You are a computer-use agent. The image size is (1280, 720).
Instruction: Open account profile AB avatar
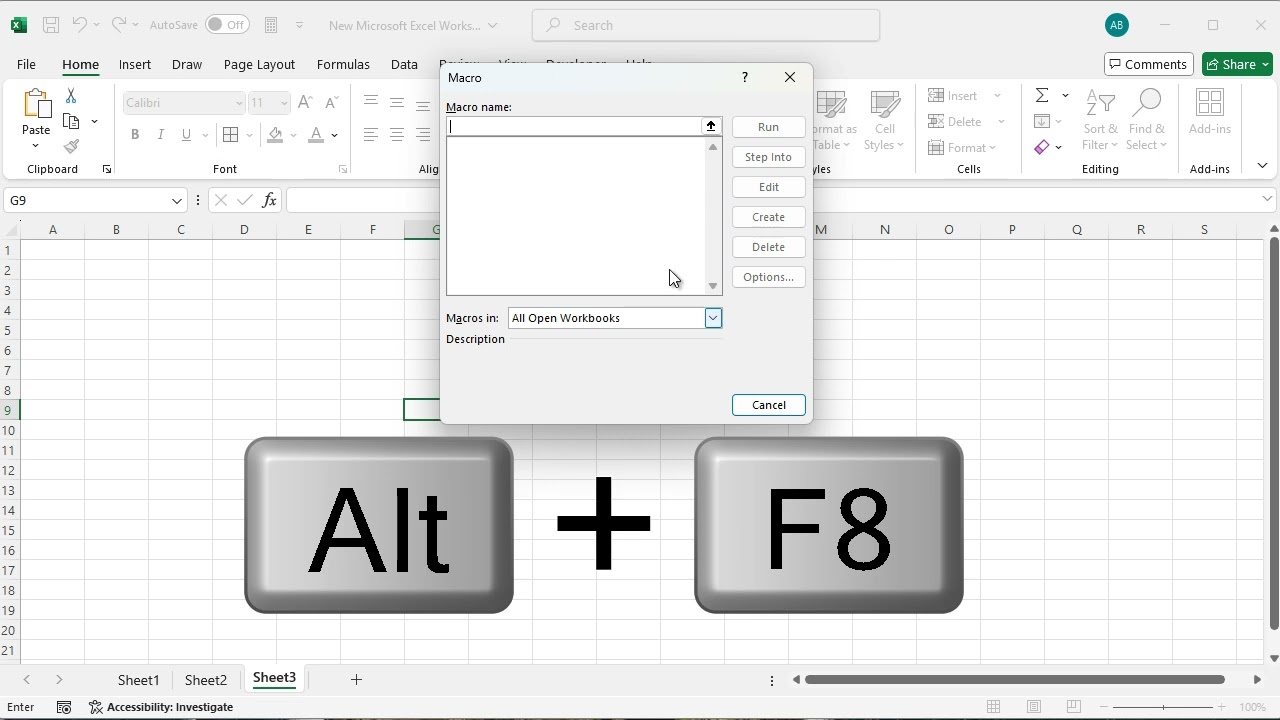pos(1117,25)
